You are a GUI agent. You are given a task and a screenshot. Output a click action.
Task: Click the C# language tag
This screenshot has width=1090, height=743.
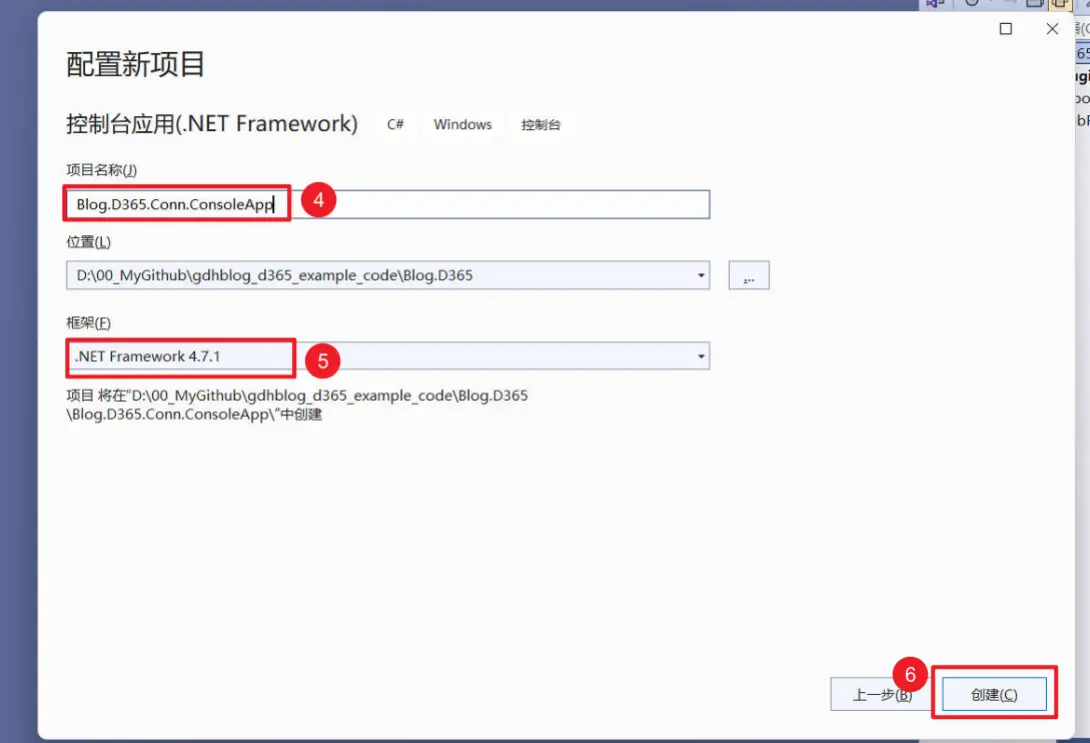click(396, 125)
